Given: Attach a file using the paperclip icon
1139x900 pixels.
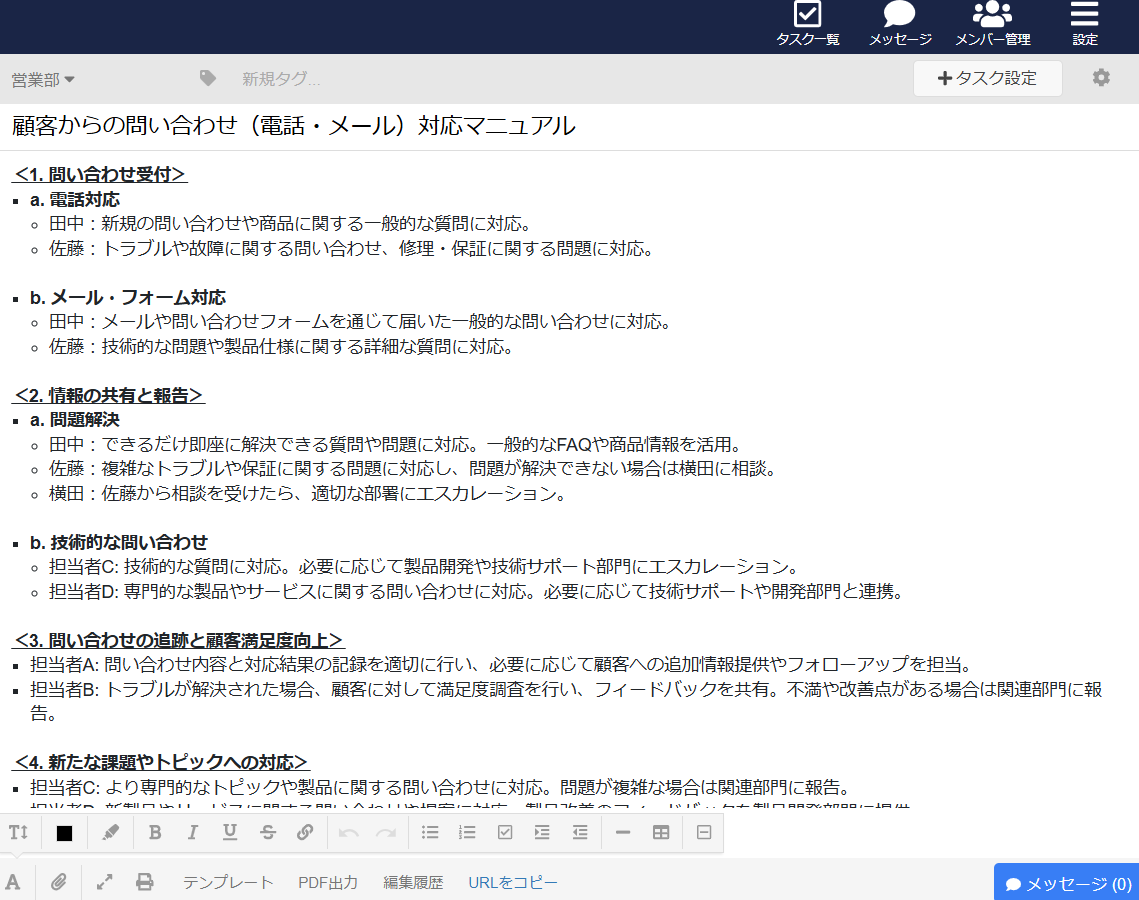Looking at the screenshot, I should coord(58,882).
